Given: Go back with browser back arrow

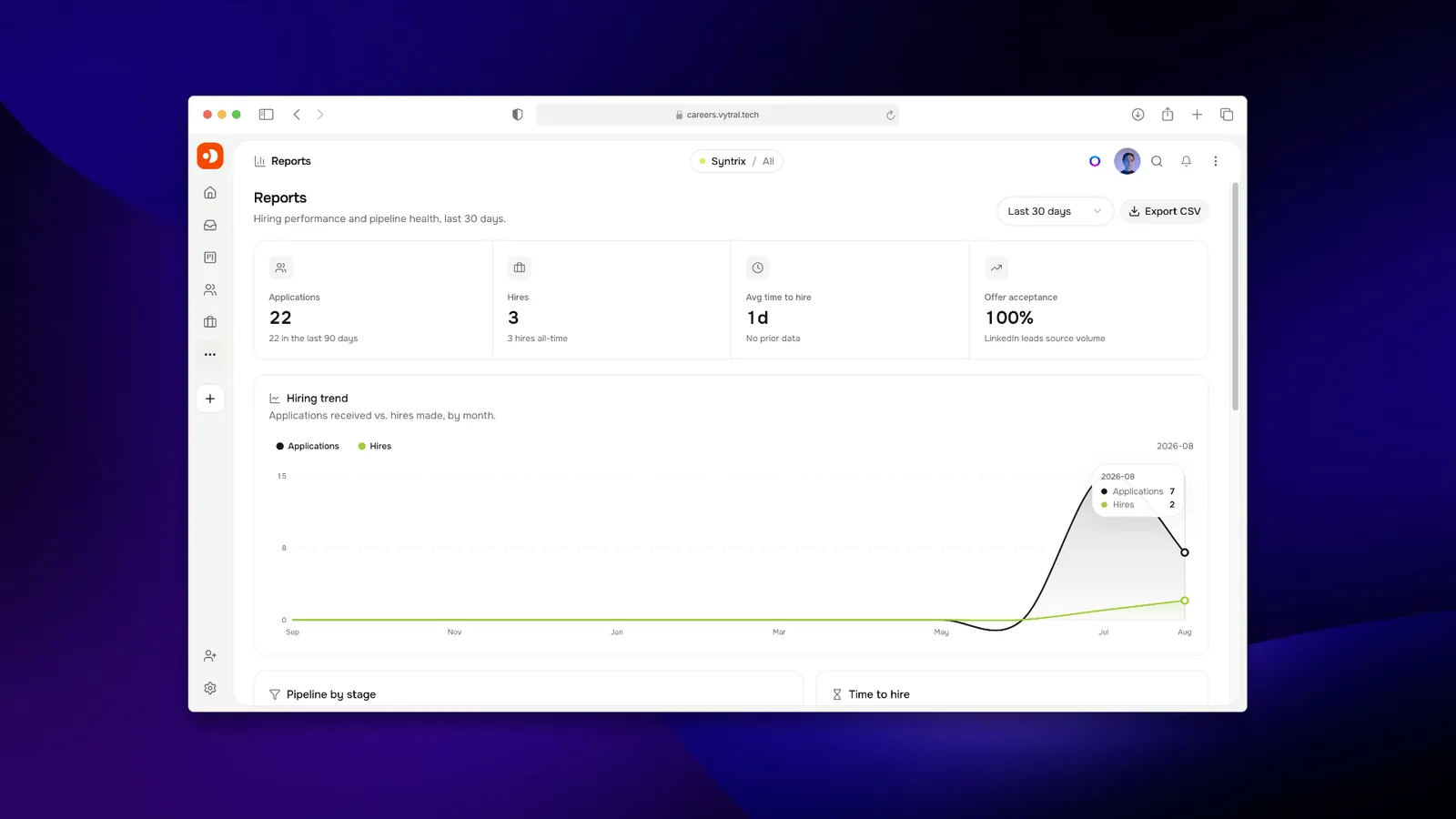Looking at the screenshot, I should [x=297, y=115].
